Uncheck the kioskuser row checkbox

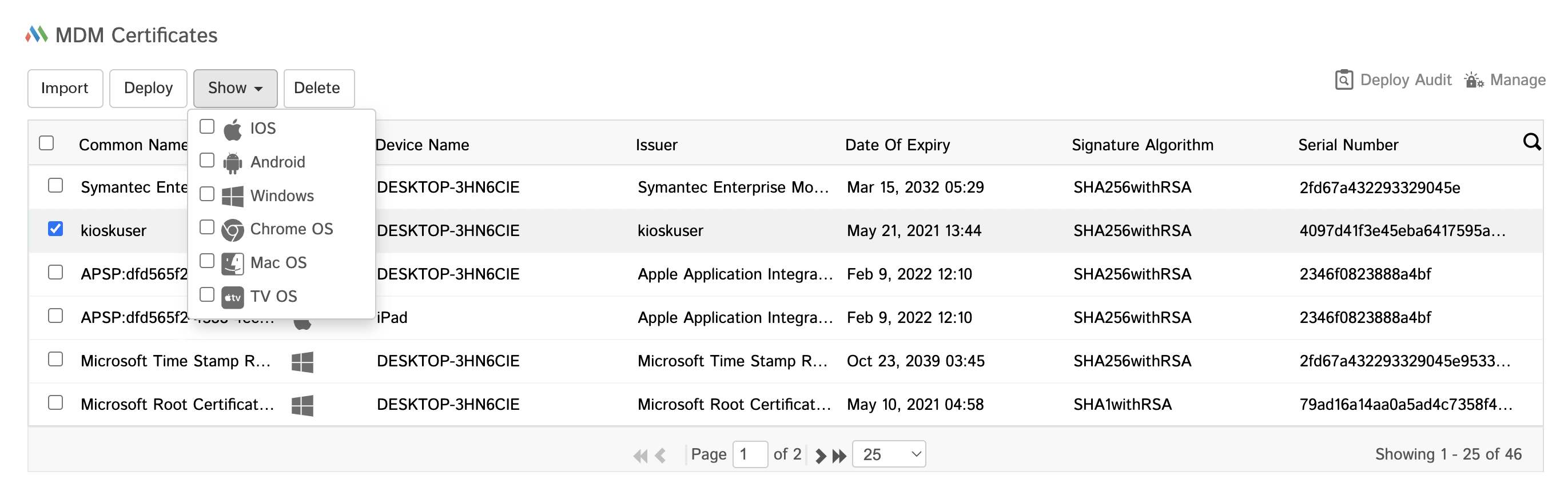[55, 229]
